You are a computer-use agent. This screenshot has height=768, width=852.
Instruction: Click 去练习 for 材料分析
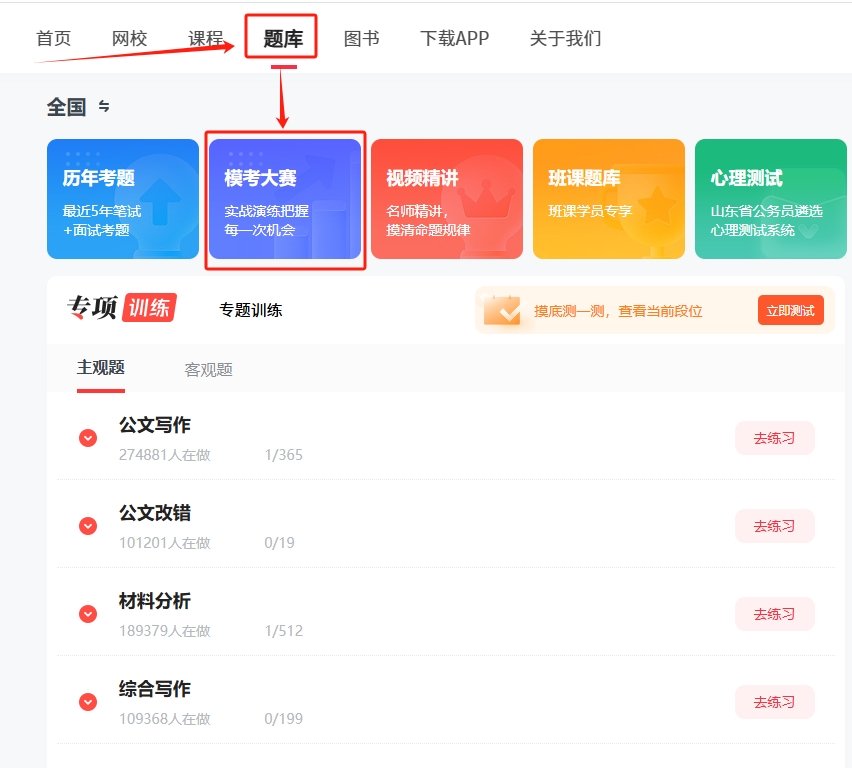tap(774, 614)
